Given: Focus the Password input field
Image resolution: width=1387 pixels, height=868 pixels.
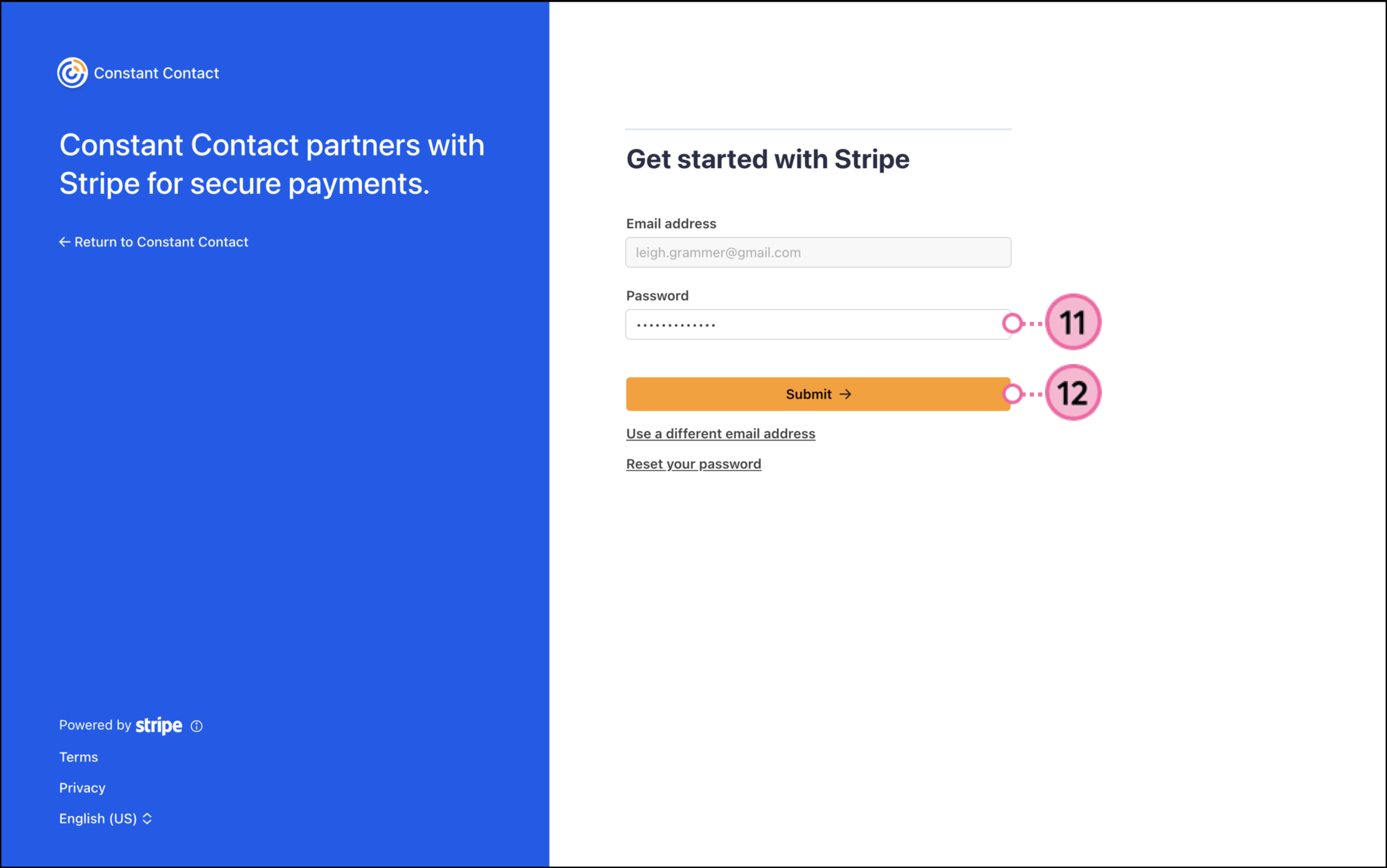Looking at the screenshot, I should (x=817, y=325).
